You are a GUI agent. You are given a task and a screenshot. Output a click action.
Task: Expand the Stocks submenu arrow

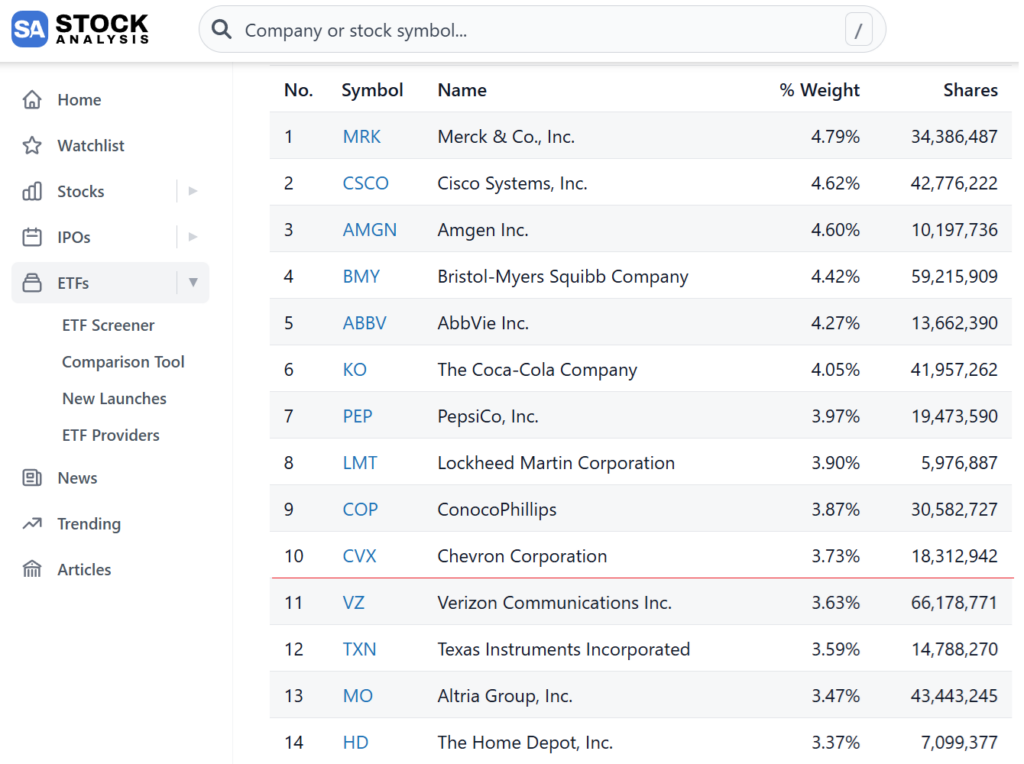pos(193,191)
